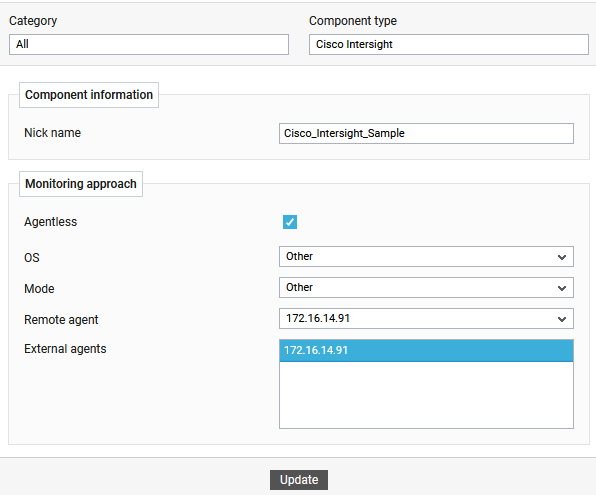The height and width of the screenshot is (495, 596).
Task: Click the Nick name label
Action: [52, 133]
